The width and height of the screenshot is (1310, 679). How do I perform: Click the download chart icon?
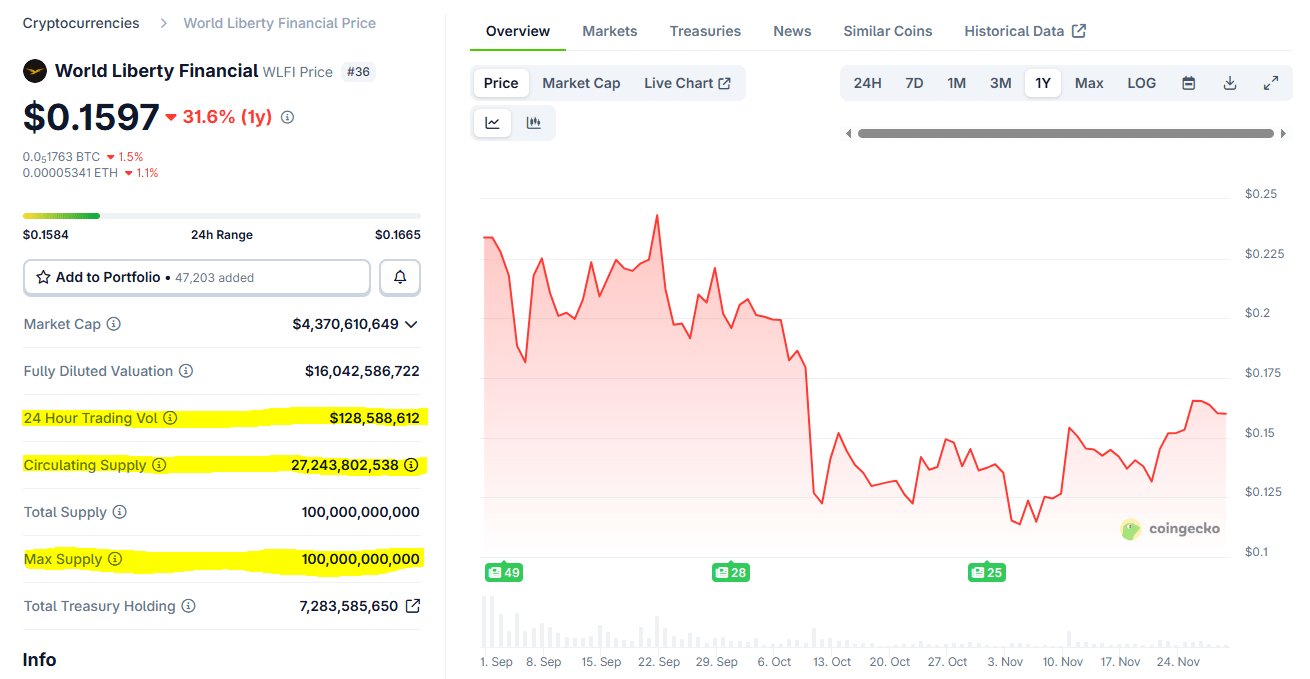(1229, 83)
